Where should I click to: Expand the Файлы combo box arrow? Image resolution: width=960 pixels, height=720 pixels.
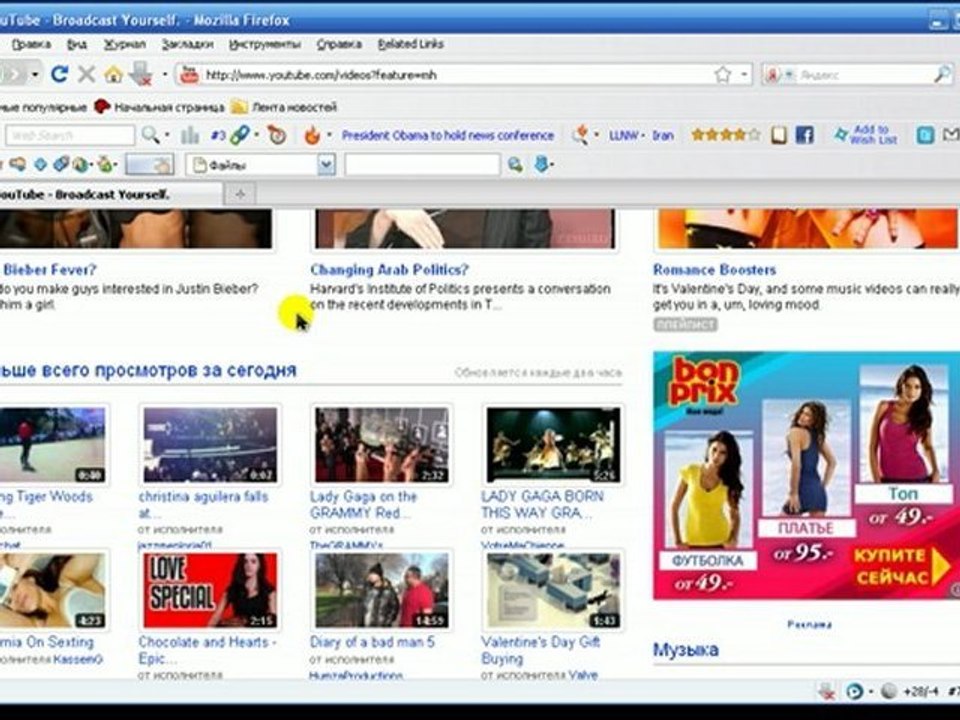point(326,164)
